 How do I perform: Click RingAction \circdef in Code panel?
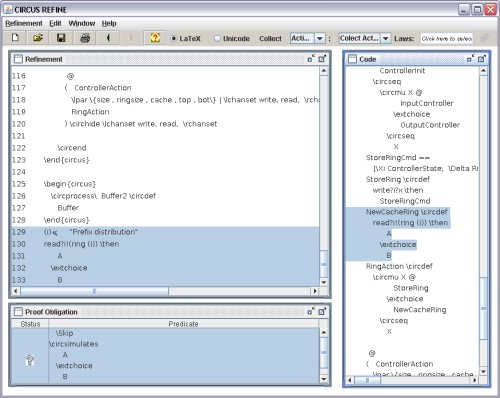pos(399,266)
